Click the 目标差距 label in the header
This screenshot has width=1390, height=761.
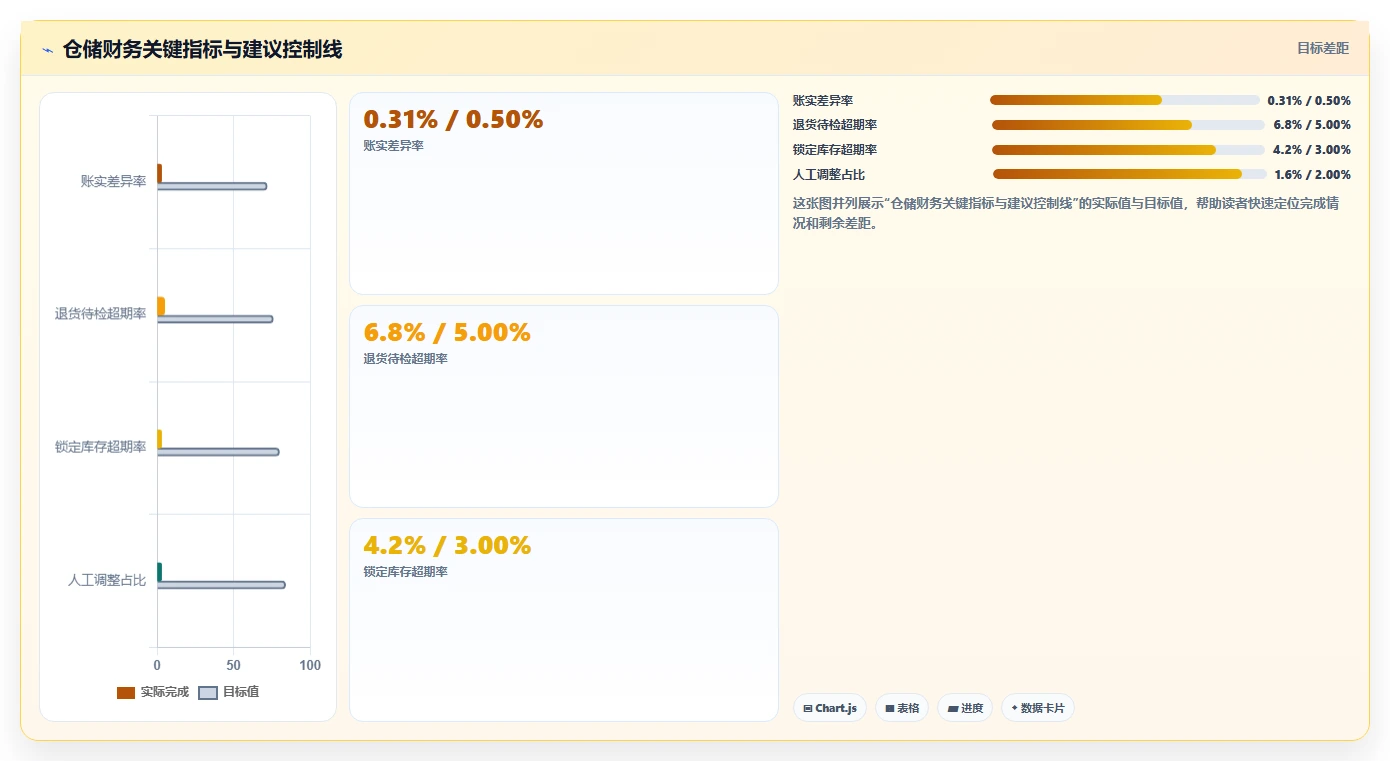(x=1323, y=48)
